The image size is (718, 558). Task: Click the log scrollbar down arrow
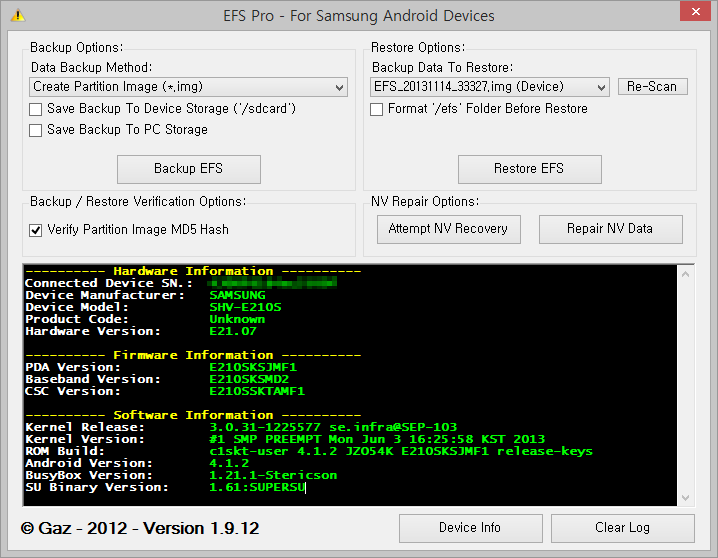(x=685, y=498)
